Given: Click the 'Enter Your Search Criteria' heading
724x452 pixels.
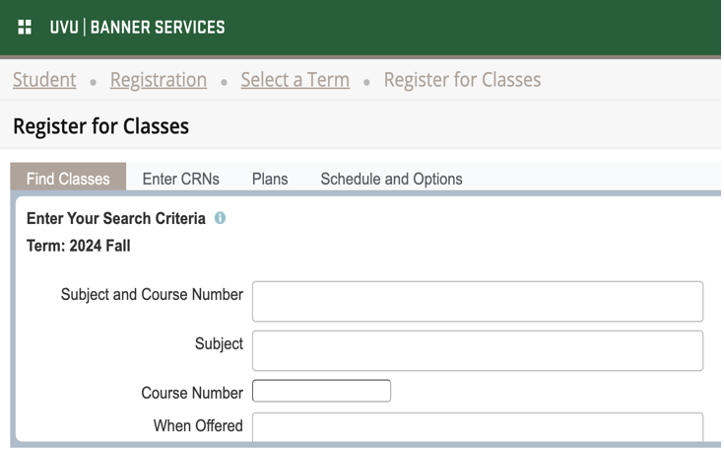Looking at the screenshot, I should point(116,218).
